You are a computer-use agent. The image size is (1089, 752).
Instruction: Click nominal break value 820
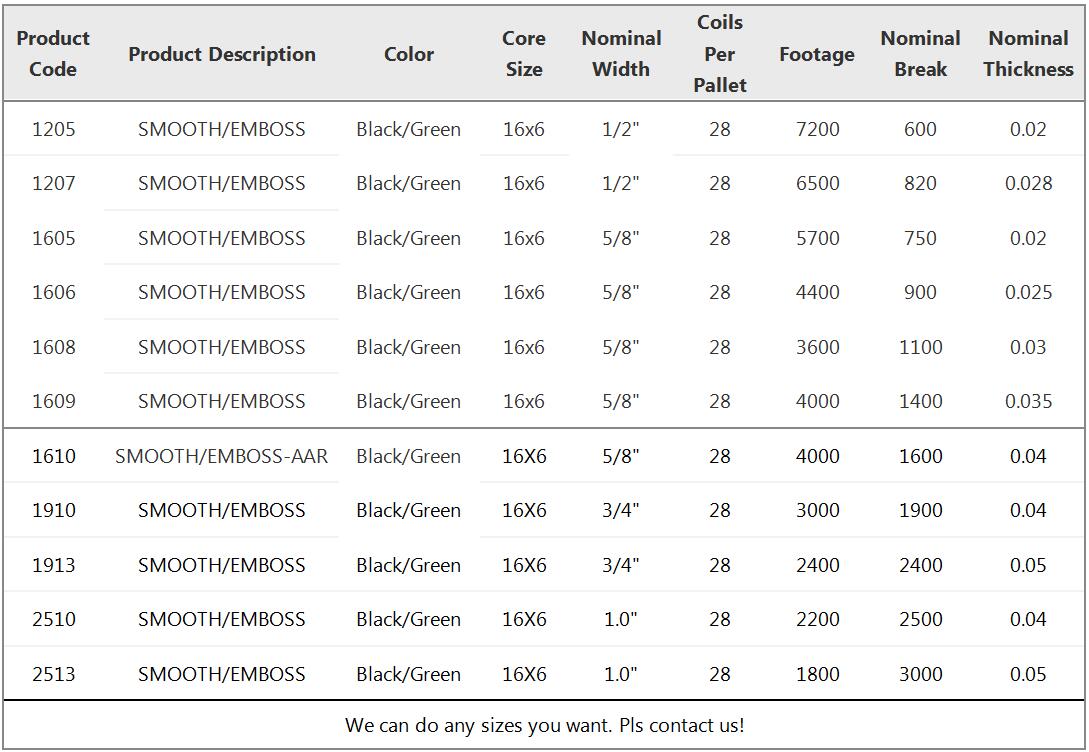pyautogui.click(x=920, y=183)
